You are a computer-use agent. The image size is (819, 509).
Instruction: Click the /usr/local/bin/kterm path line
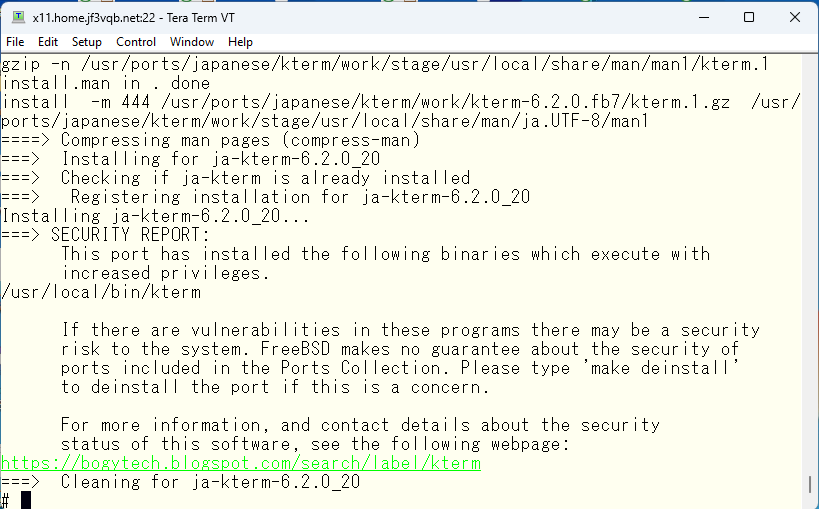pyautogui.click(x=101, y=292)
